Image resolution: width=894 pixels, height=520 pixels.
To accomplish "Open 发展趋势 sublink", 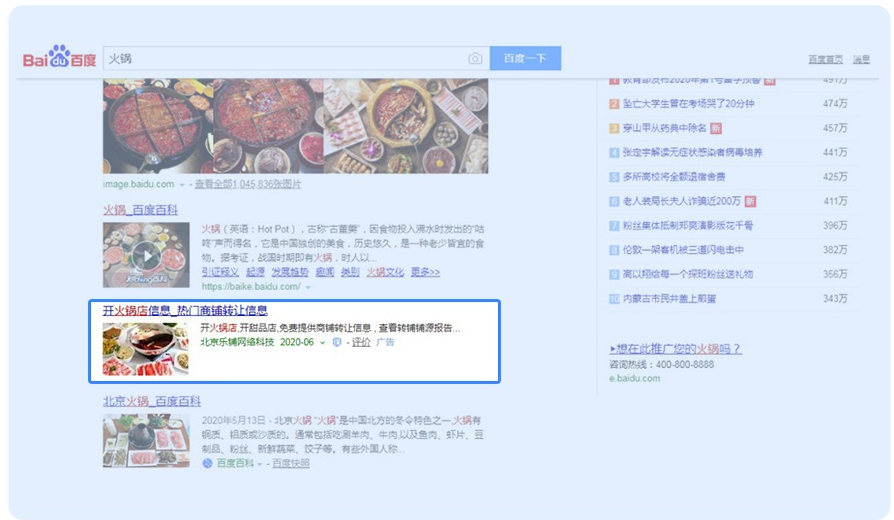I will click(290, 272).
